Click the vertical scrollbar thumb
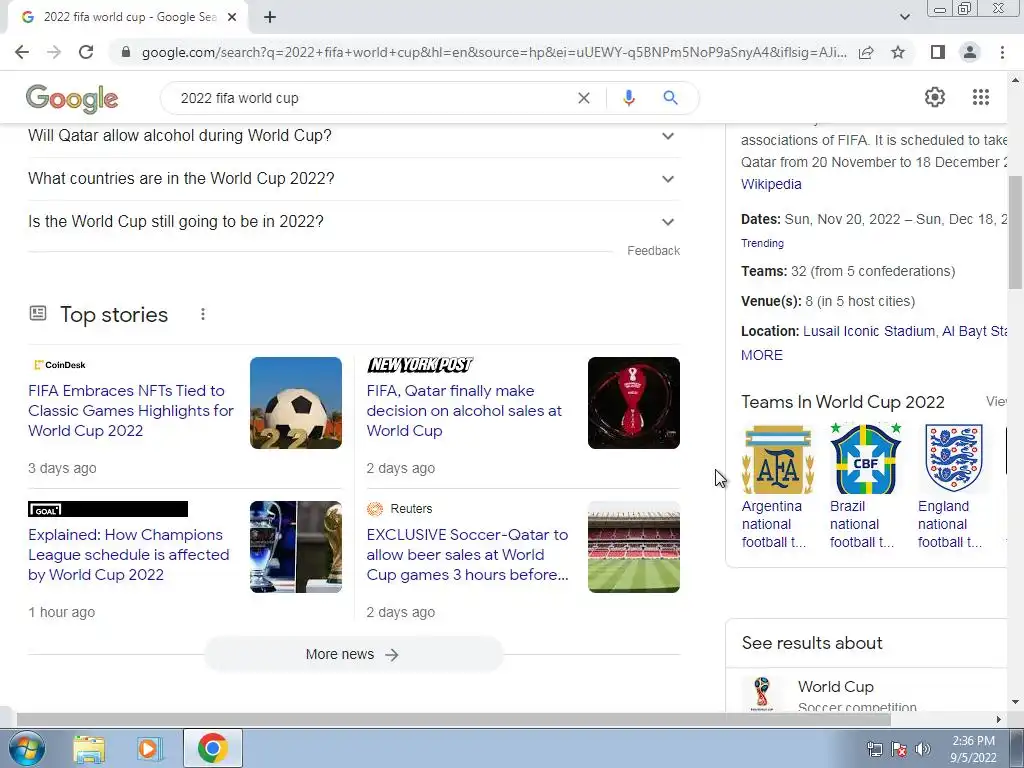Screen dimensions: 1024x768 point(1015,232)
